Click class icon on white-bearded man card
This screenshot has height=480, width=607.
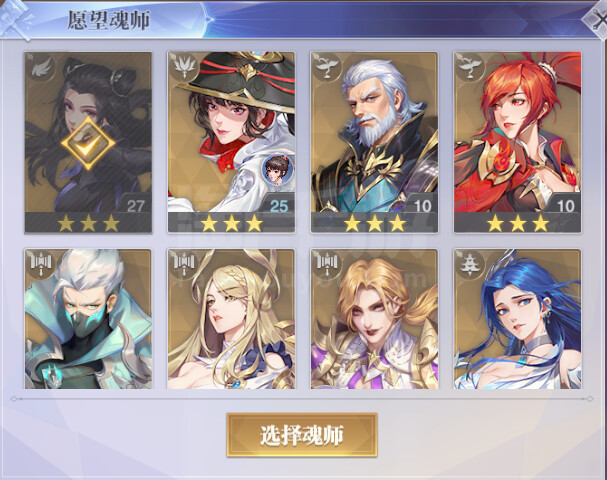coord(326,67)
